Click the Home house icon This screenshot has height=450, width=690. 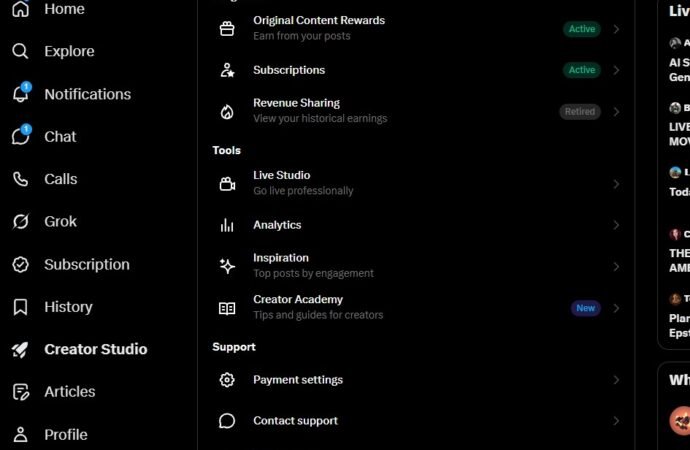[20, 9]
